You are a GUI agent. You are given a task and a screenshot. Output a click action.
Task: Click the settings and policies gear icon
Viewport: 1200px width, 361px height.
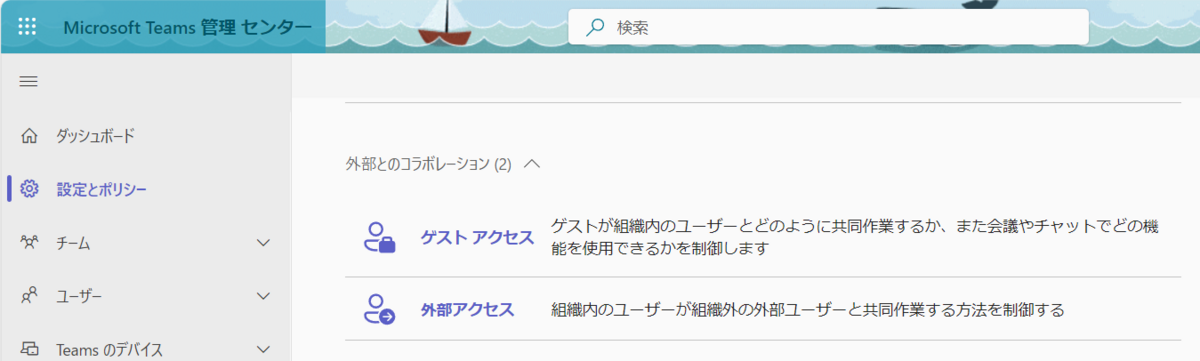click(29, 189)
